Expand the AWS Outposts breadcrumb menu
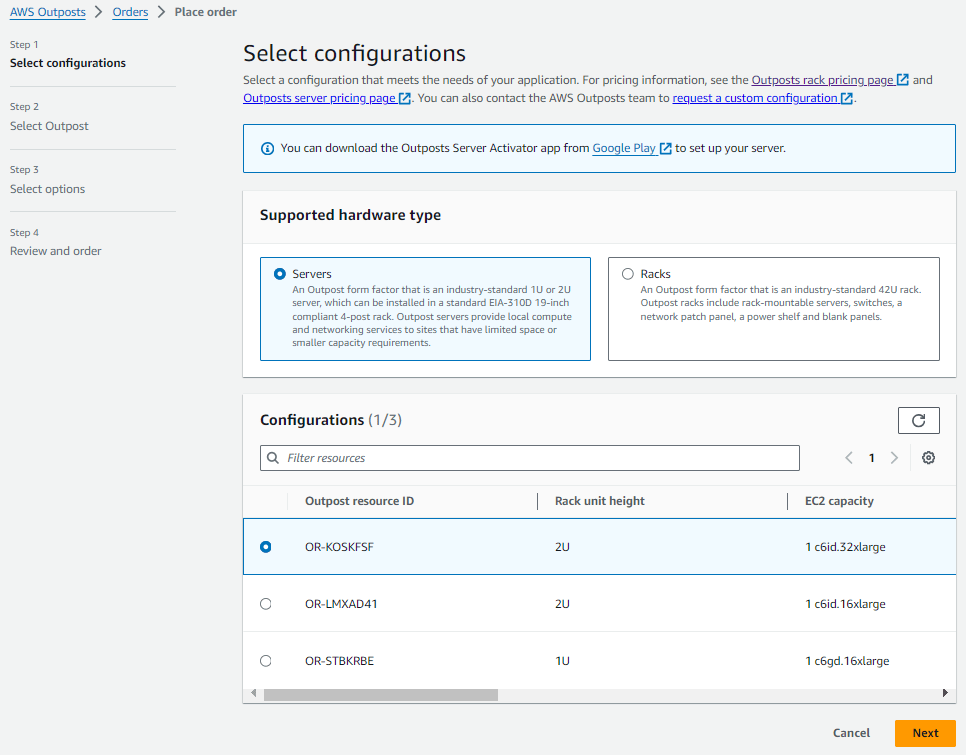This screenshot has width=966, height=755. [x=48, y=11]
